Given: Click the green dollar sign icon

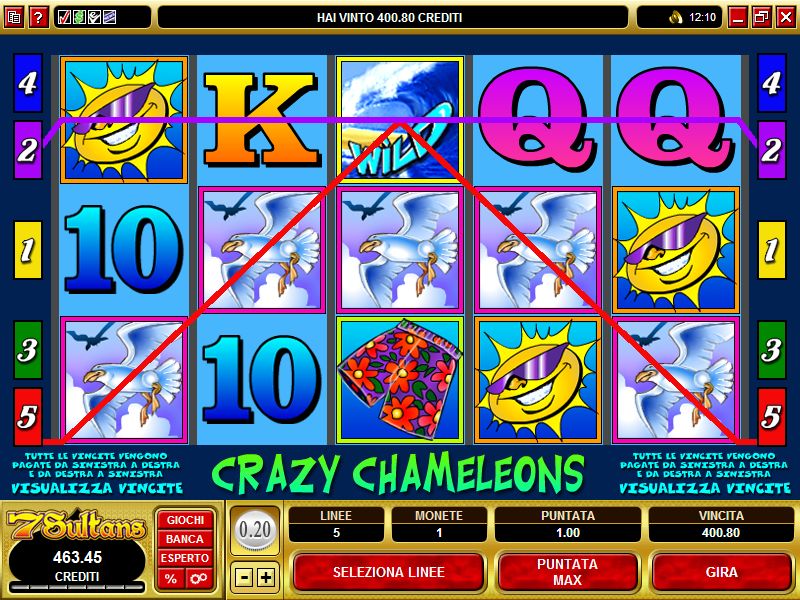Looking at the screenshot, I should click(x=79, y=18).
